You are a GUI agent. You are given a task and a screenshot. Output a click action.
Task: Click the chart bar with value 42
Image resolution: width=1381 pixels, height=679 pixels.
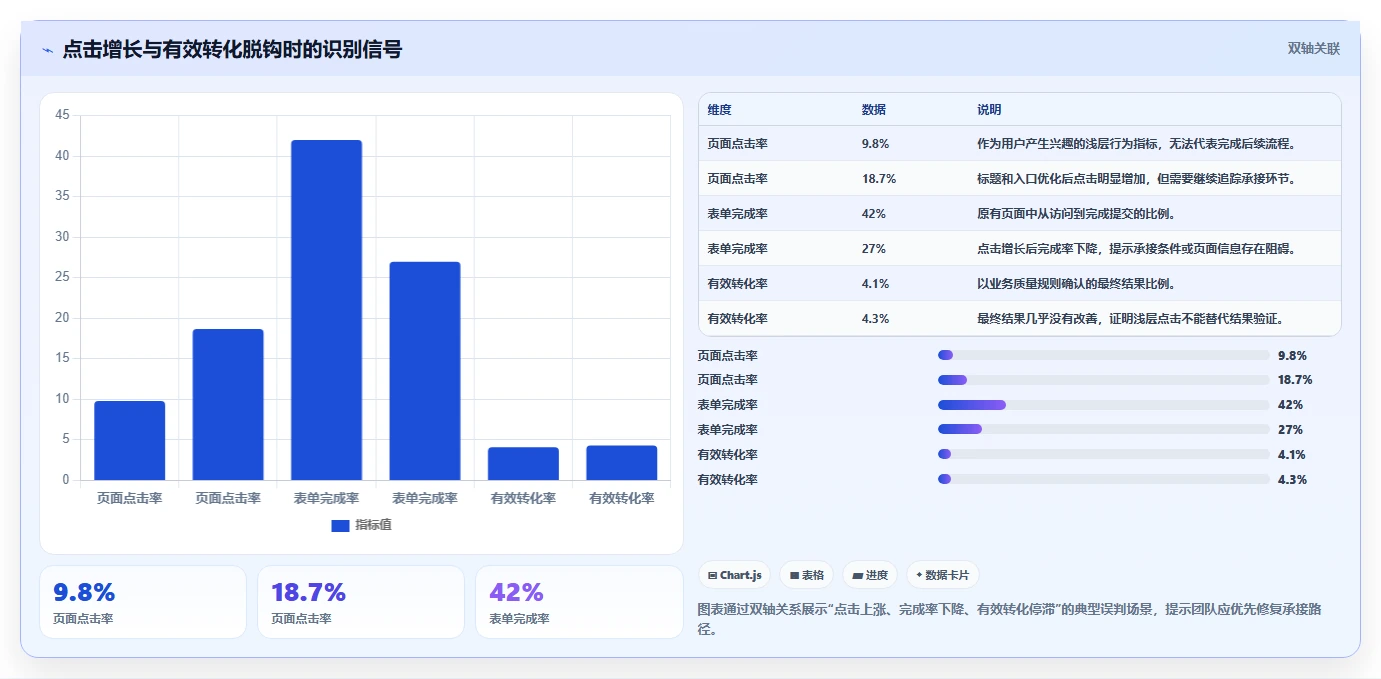326,310
